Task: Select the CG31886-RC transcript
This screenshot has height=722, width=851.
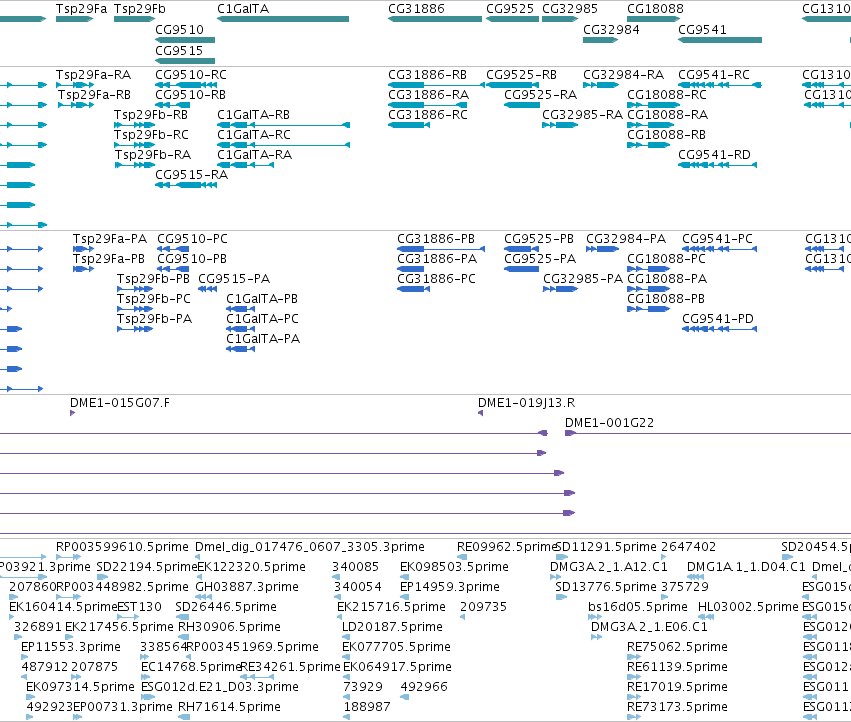Action: (409, 125)
